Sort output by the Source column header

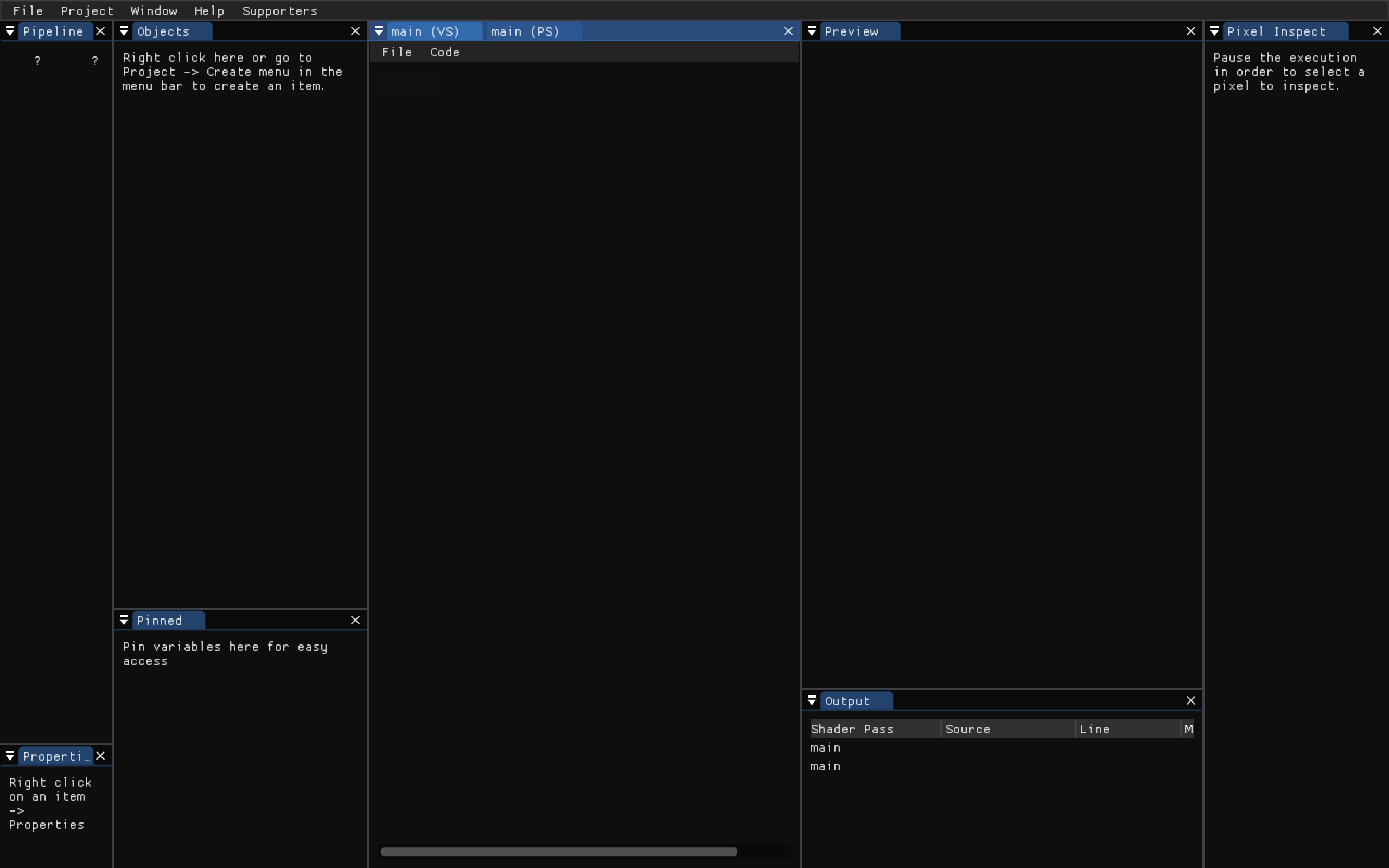click(x=968, y=729)
